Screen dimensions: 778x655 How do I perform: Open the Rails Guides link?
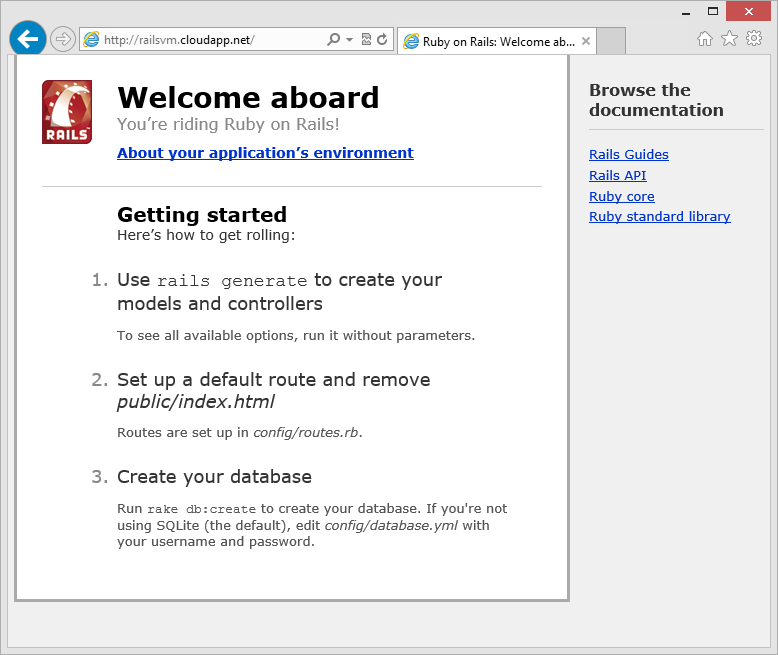point(629,154)
